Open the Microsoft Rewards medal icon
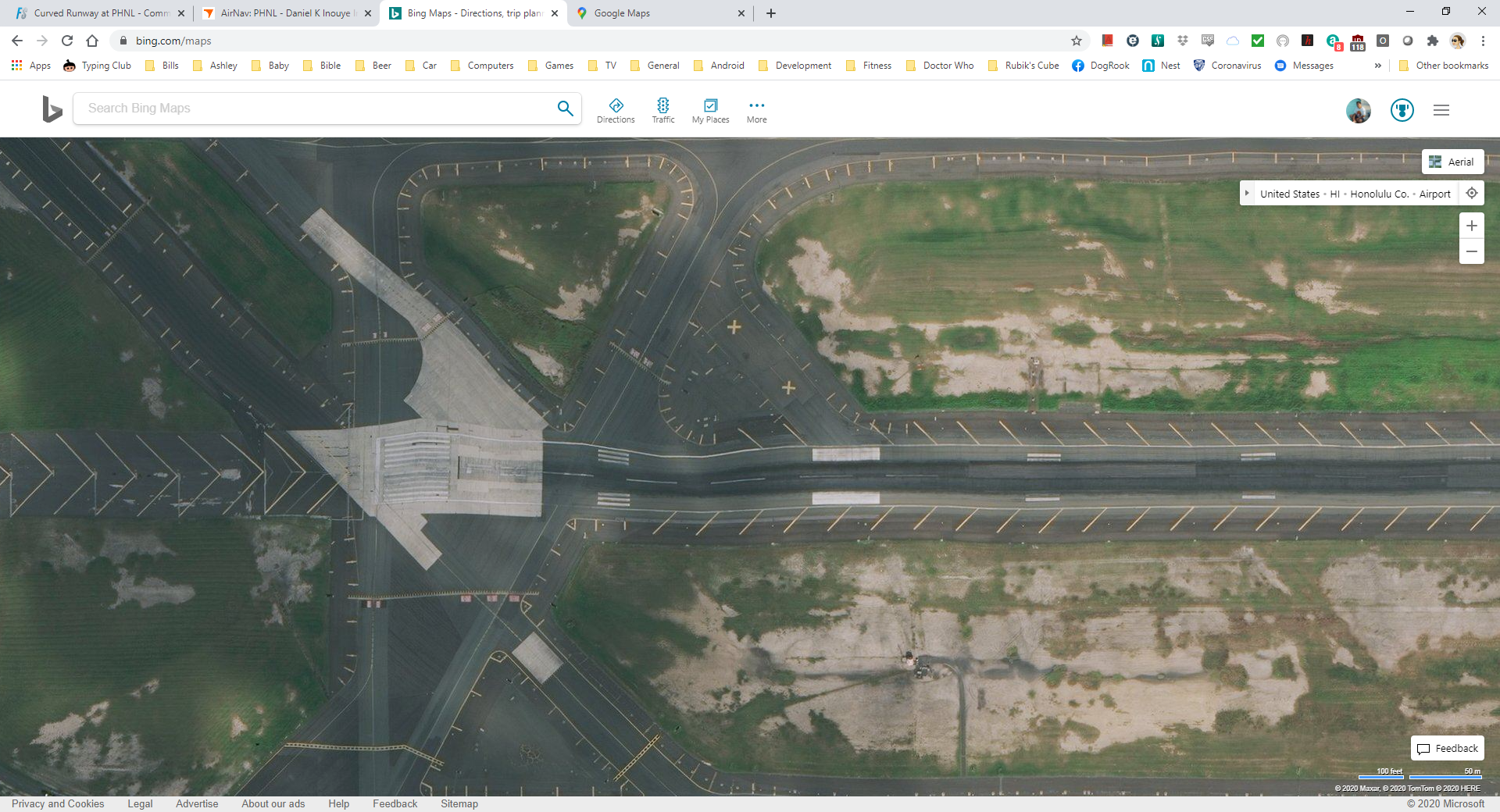1500x812 pixels. 1402,110
